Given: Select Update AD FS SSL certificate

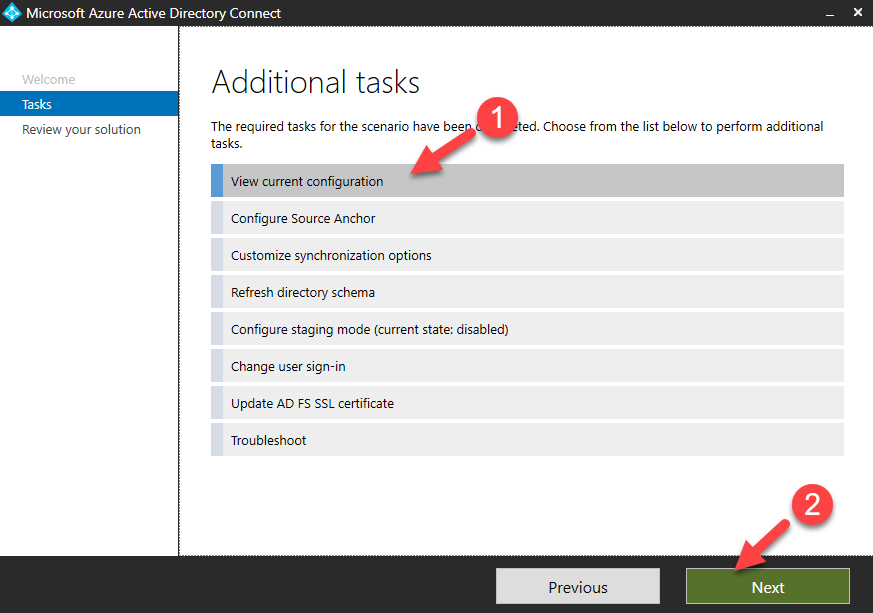Looking at the screenshot, I should pos(527,403).
